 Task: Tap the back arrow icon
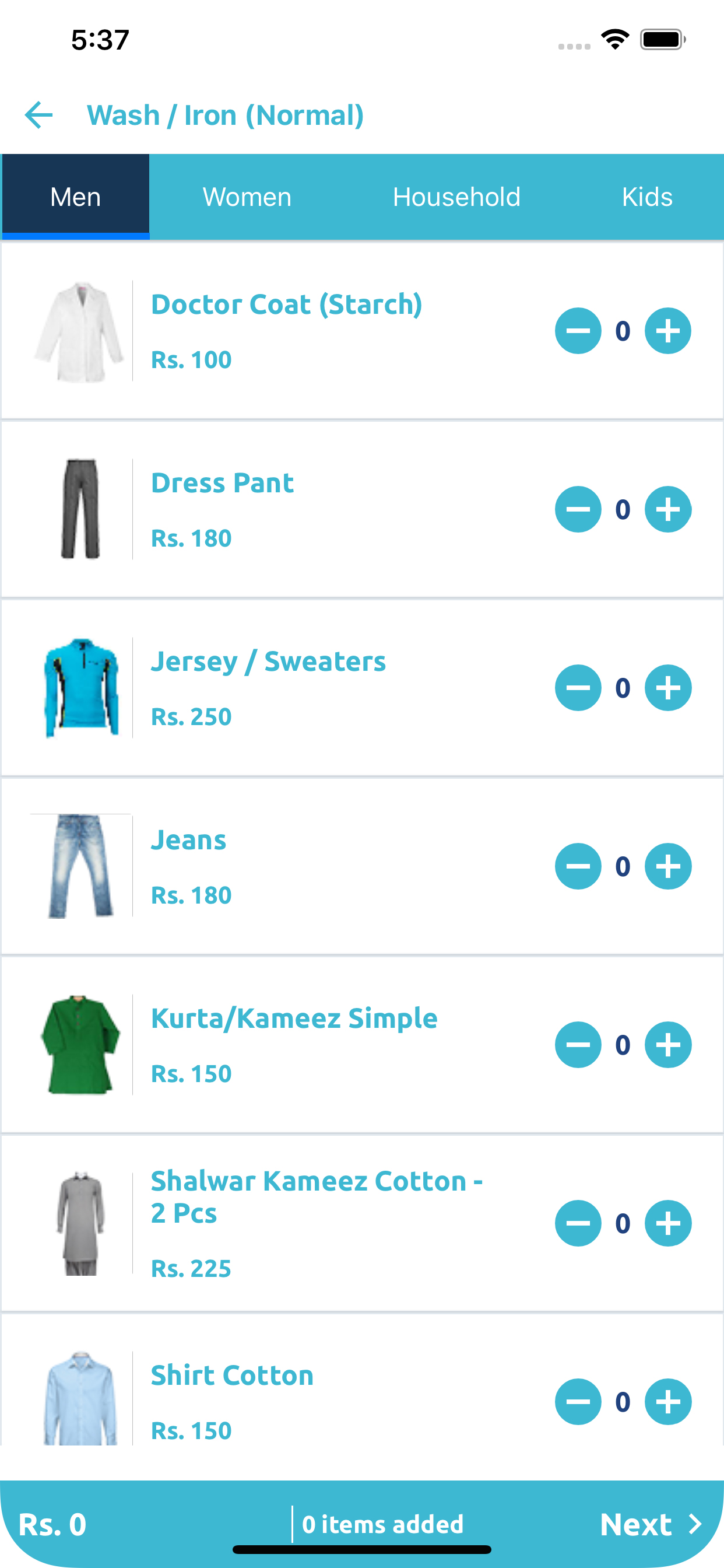[x=39, y=115]
